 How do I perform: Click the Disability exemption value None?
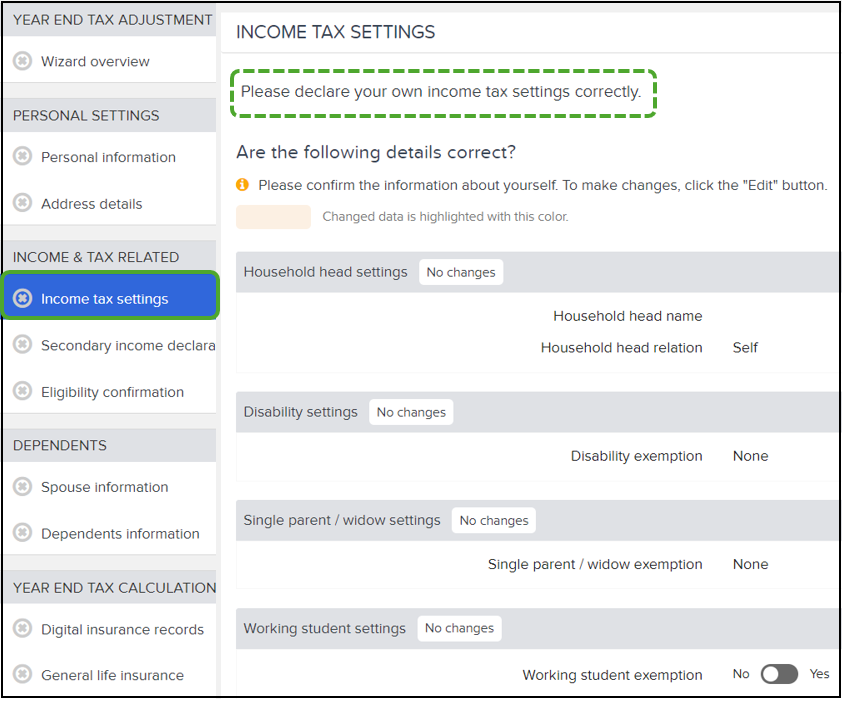[750, 456]
